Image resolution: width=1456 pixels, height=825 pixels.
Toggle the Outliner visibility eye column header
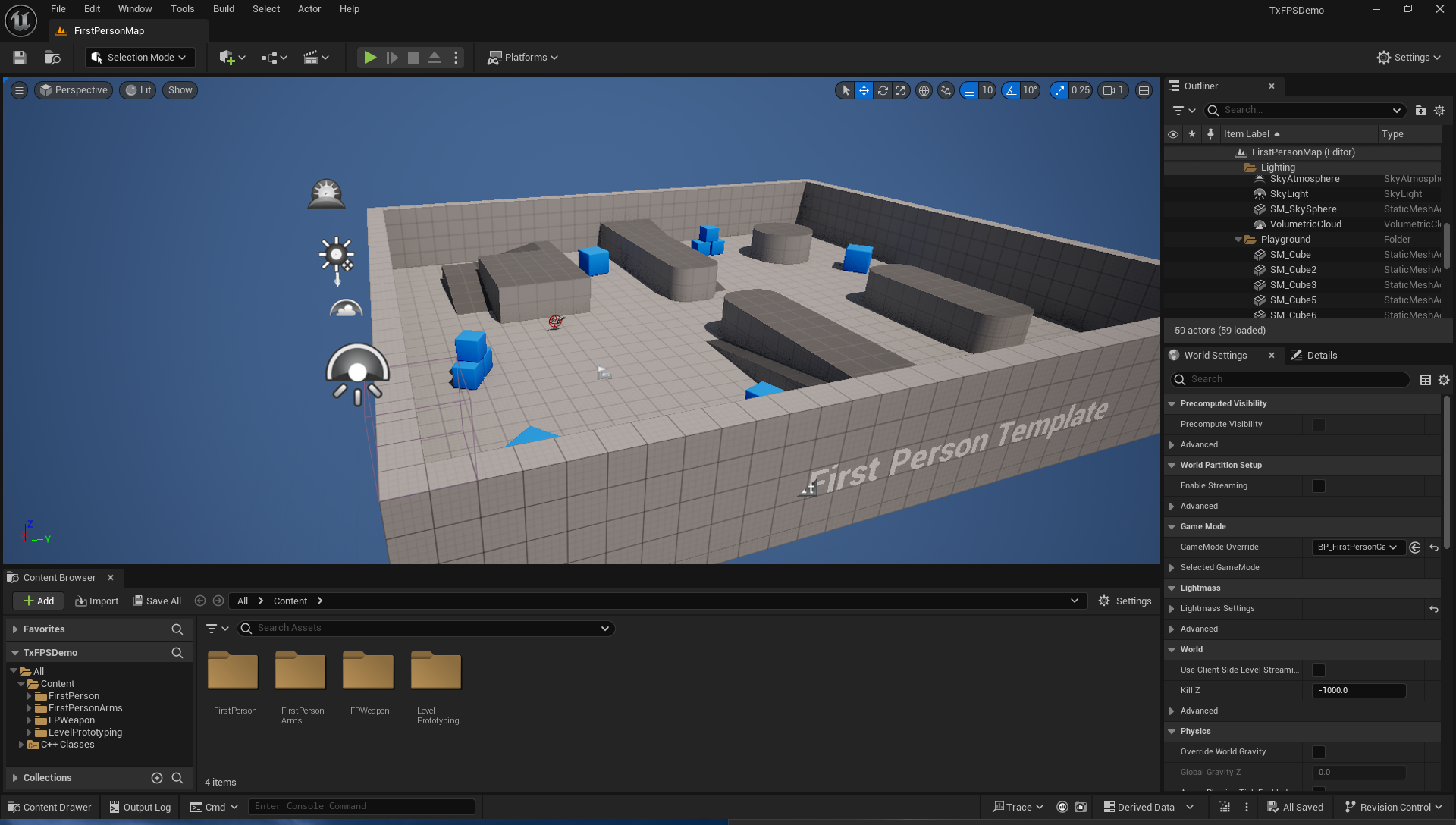[x=1173, y=134]
